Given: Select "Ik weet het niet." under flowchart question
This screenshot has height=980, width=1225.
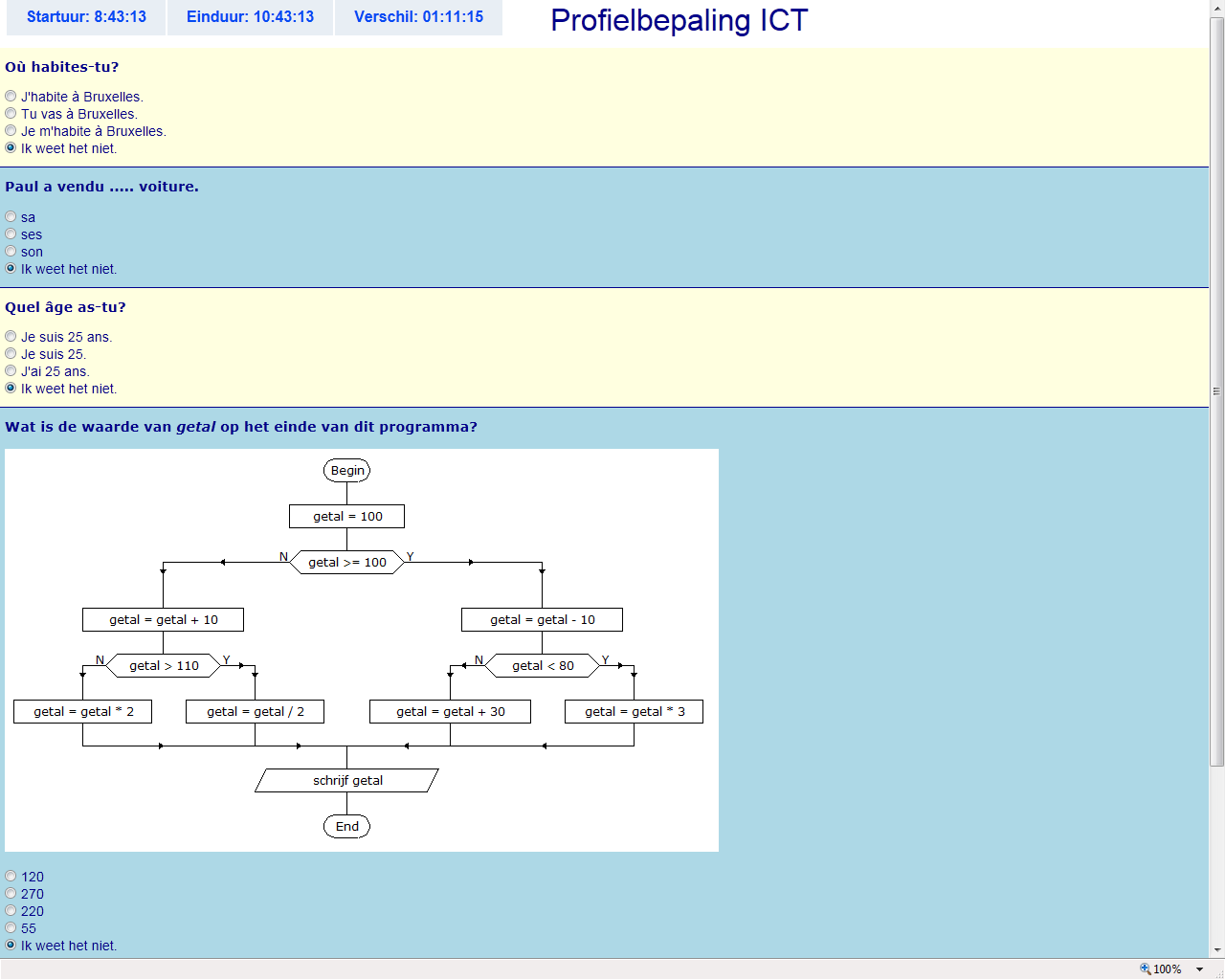Looking at the screenshot, I should (x=11, y=946).
